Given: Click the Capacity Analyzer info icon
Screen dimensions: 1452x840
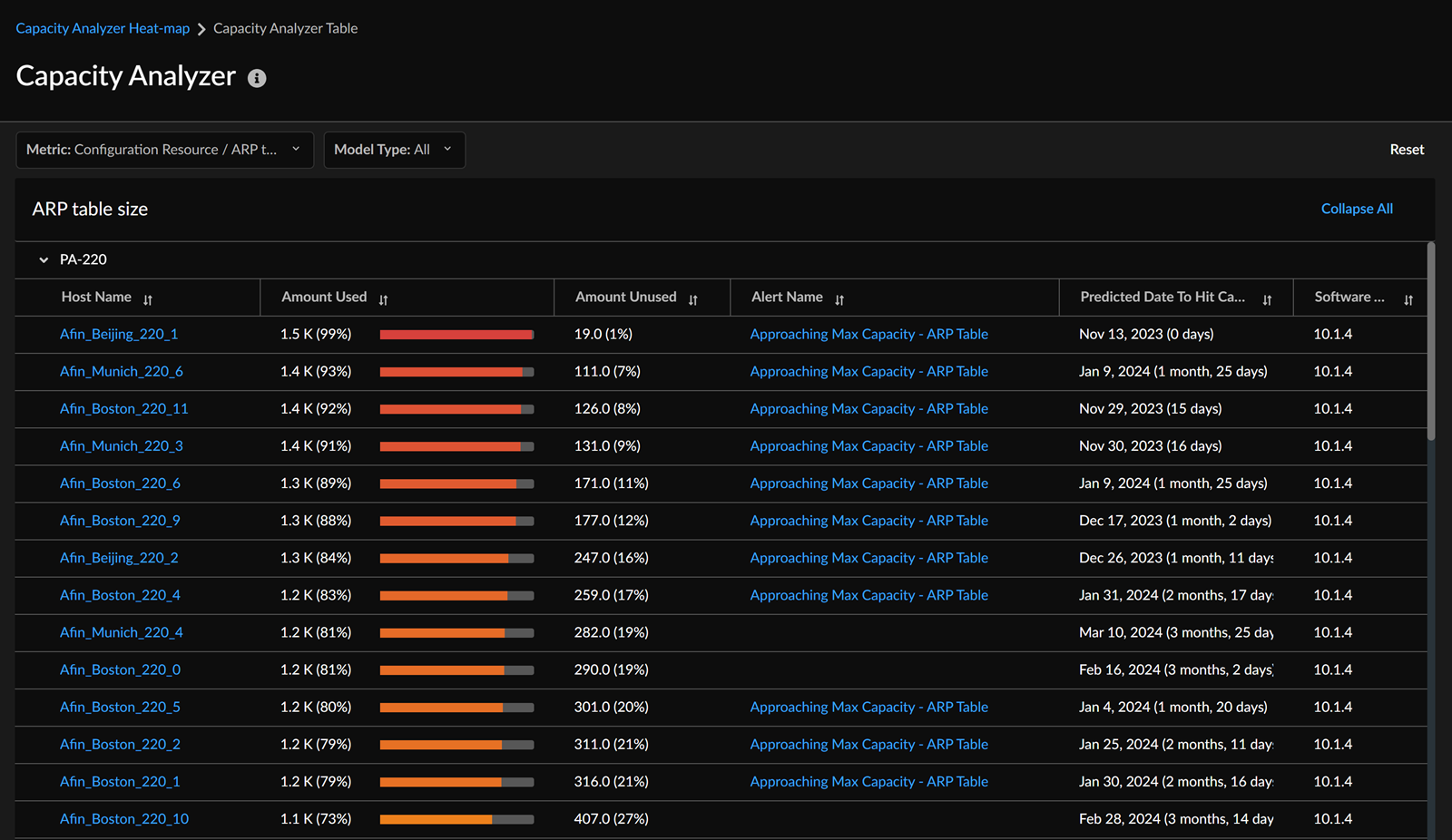Looking at the screenshot, I should point(257,78).
